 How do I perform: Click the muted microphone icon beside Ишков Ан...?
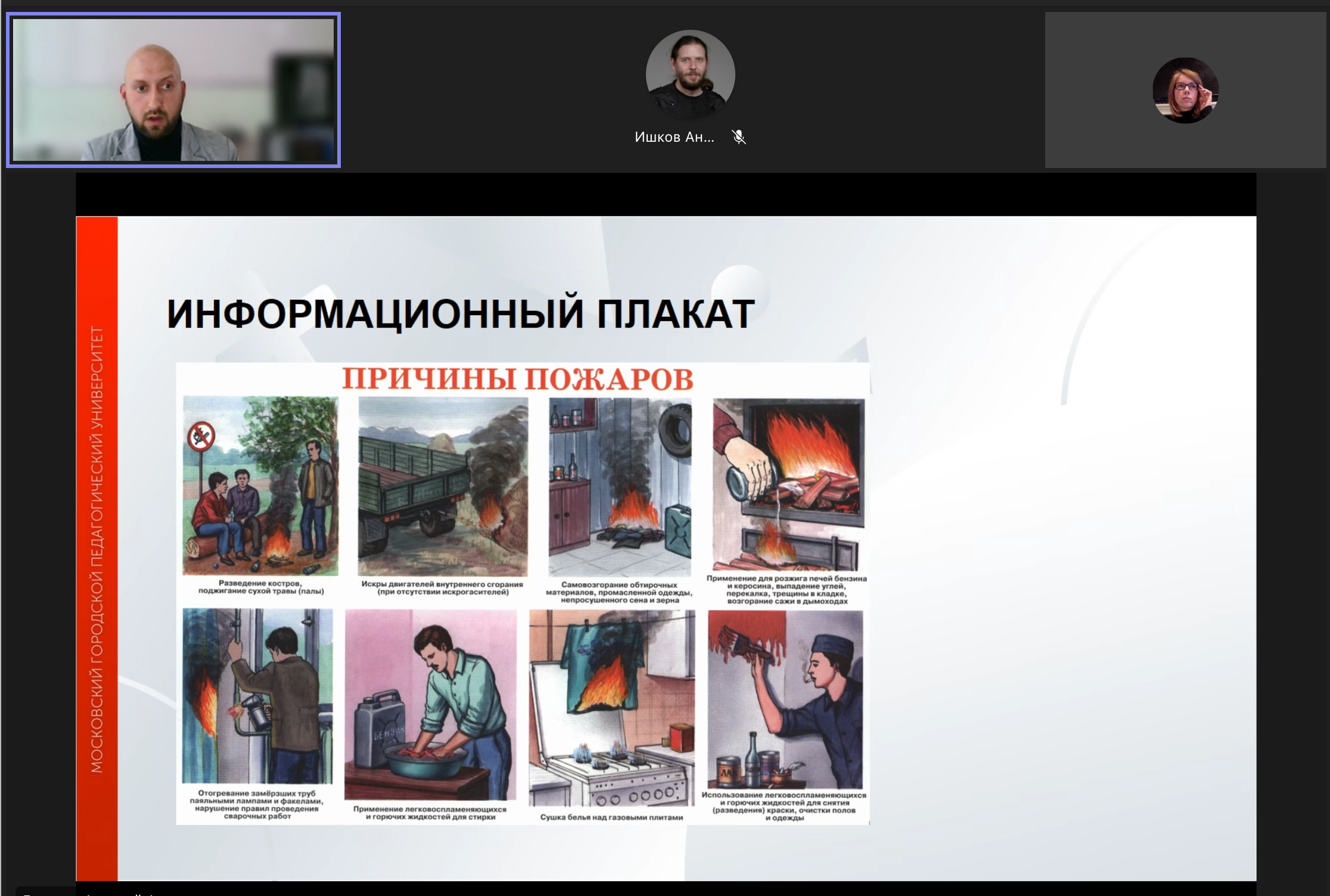click(739, 137)
